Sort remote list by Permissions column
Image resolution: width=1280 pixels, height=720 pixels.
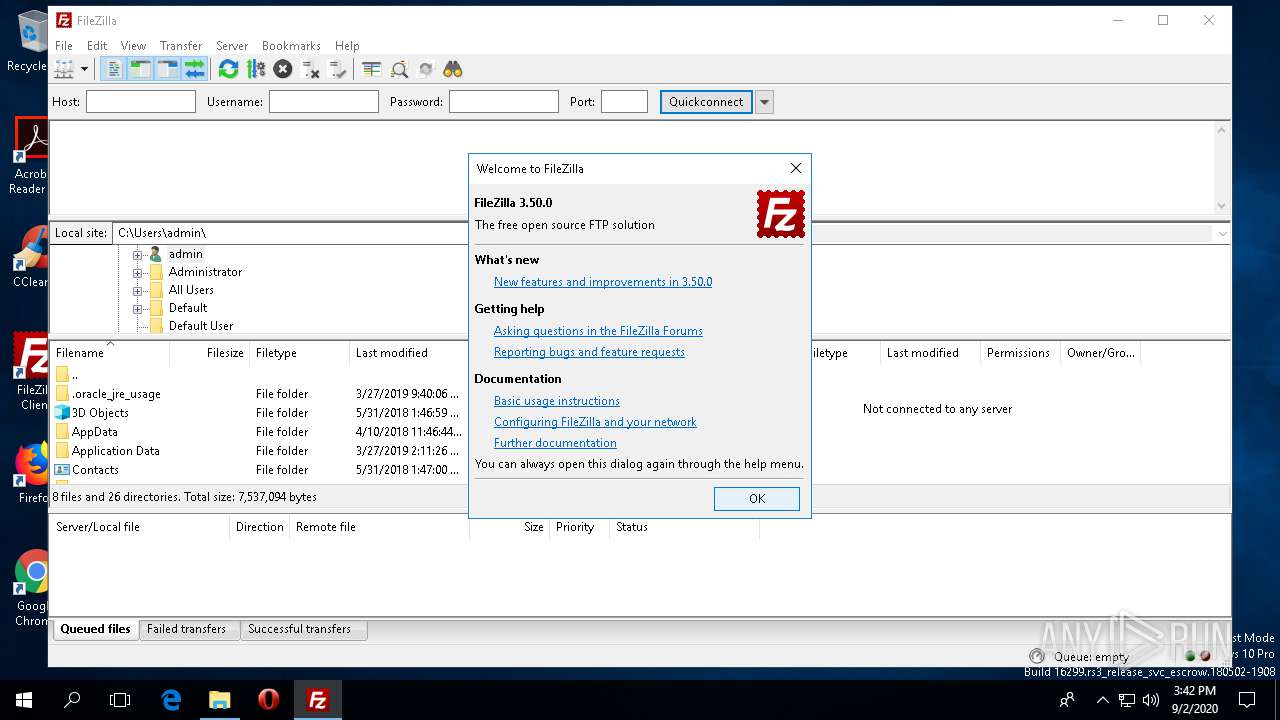(x=1018, y=353)
